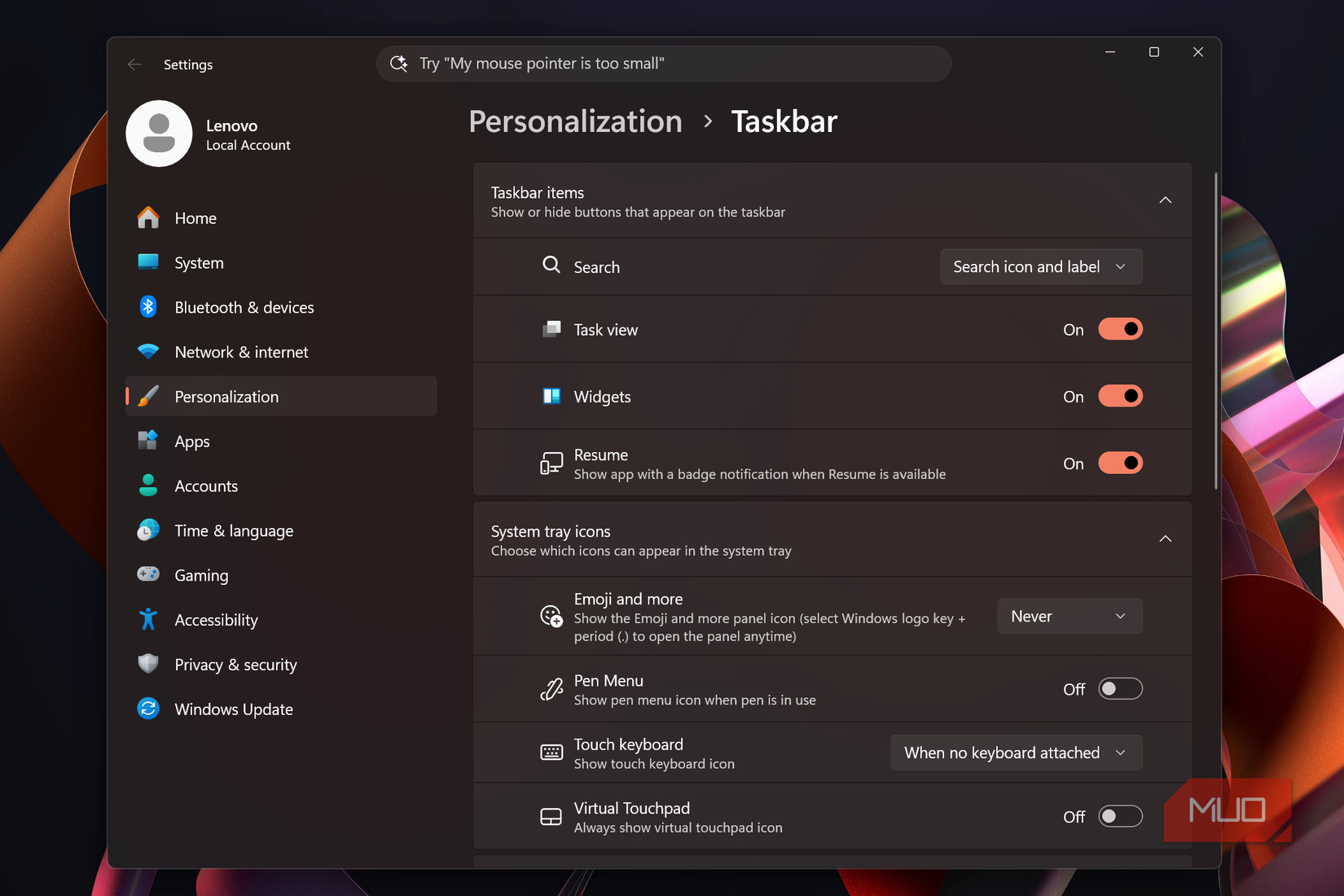Click the Accounts person icon
This screenshot has width=1344, height=896.
click(148, 485)
